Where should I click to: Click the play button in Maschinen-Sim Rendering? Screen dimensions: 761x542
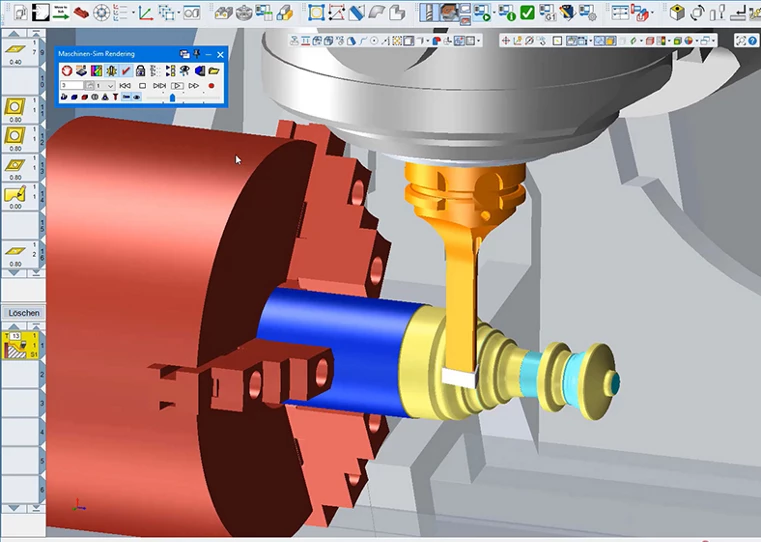(x=176, y=86)
